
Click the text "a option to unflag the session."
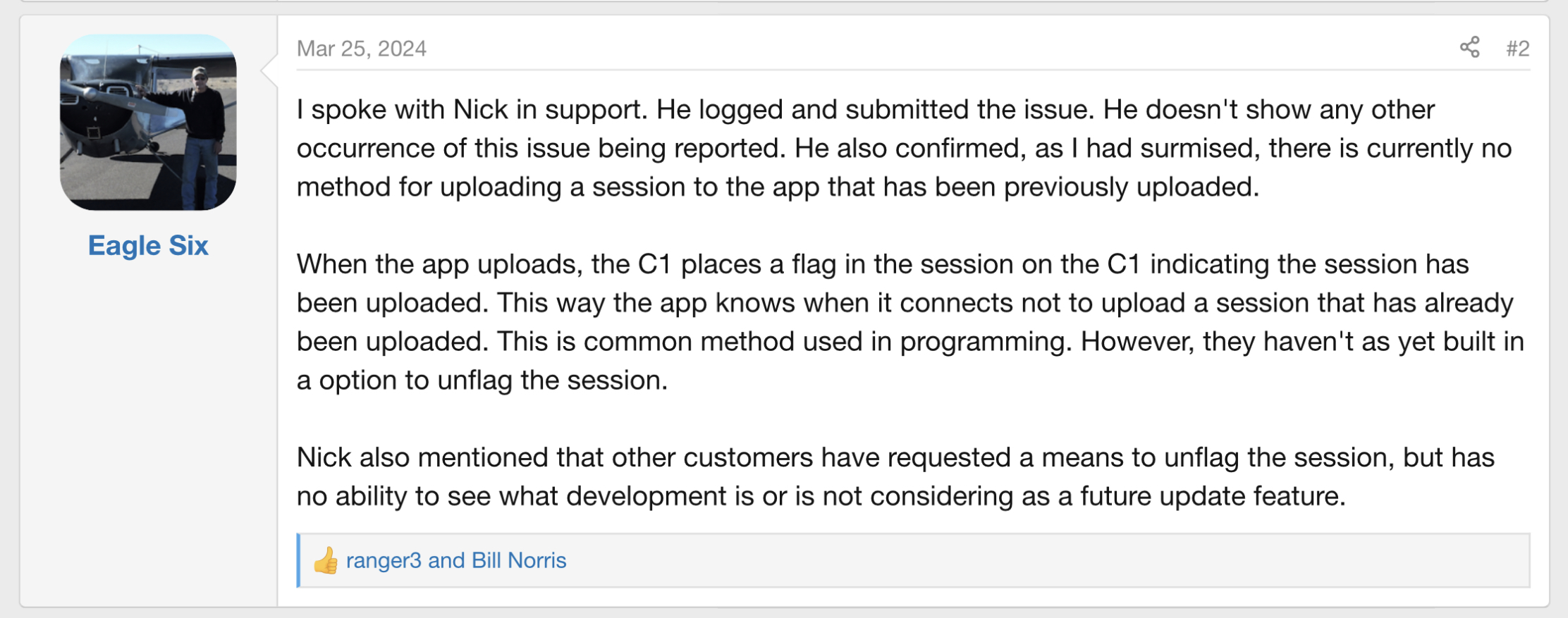click(x=482, y=381)
